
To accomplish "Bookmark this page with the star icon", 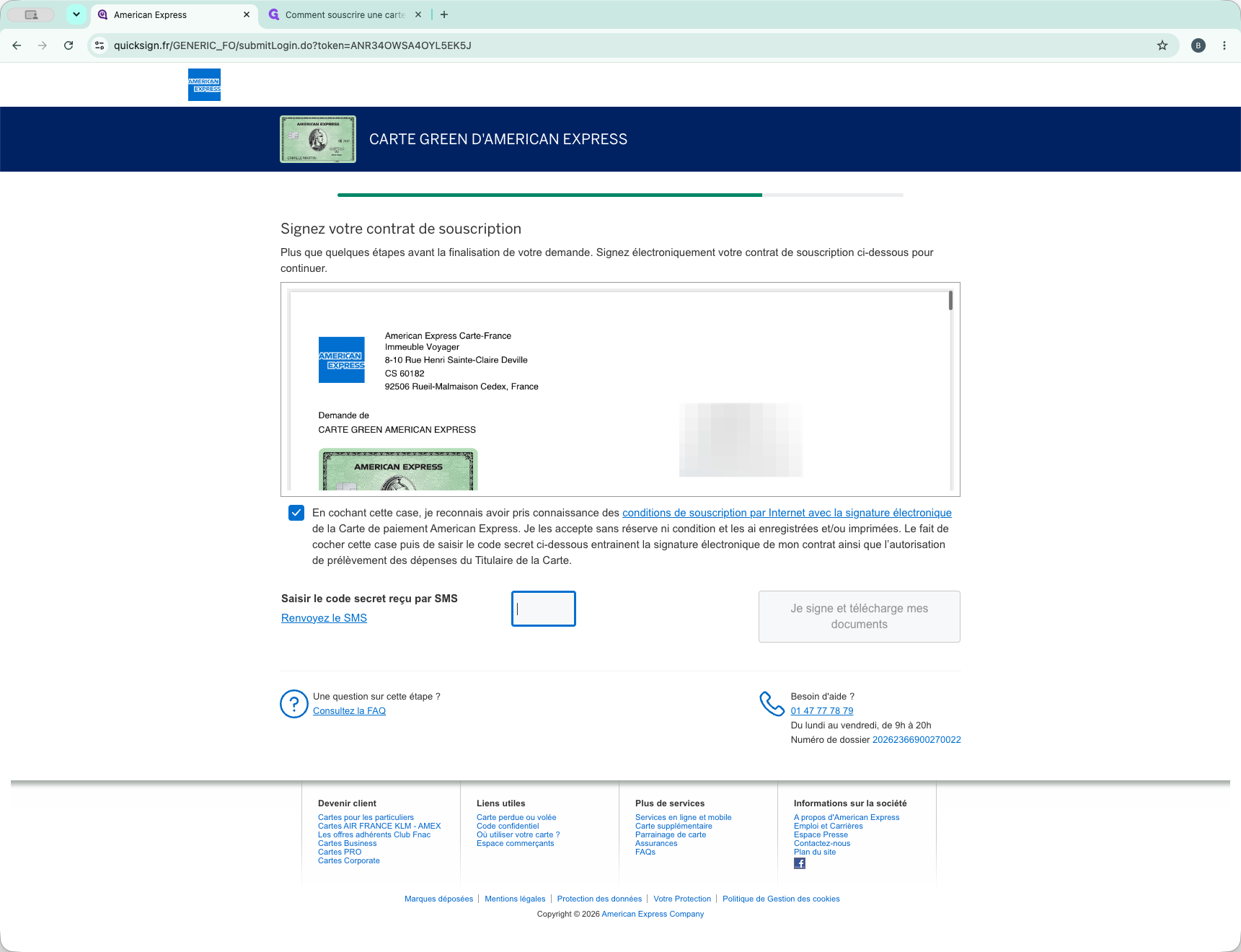I will pos(1162,45).
